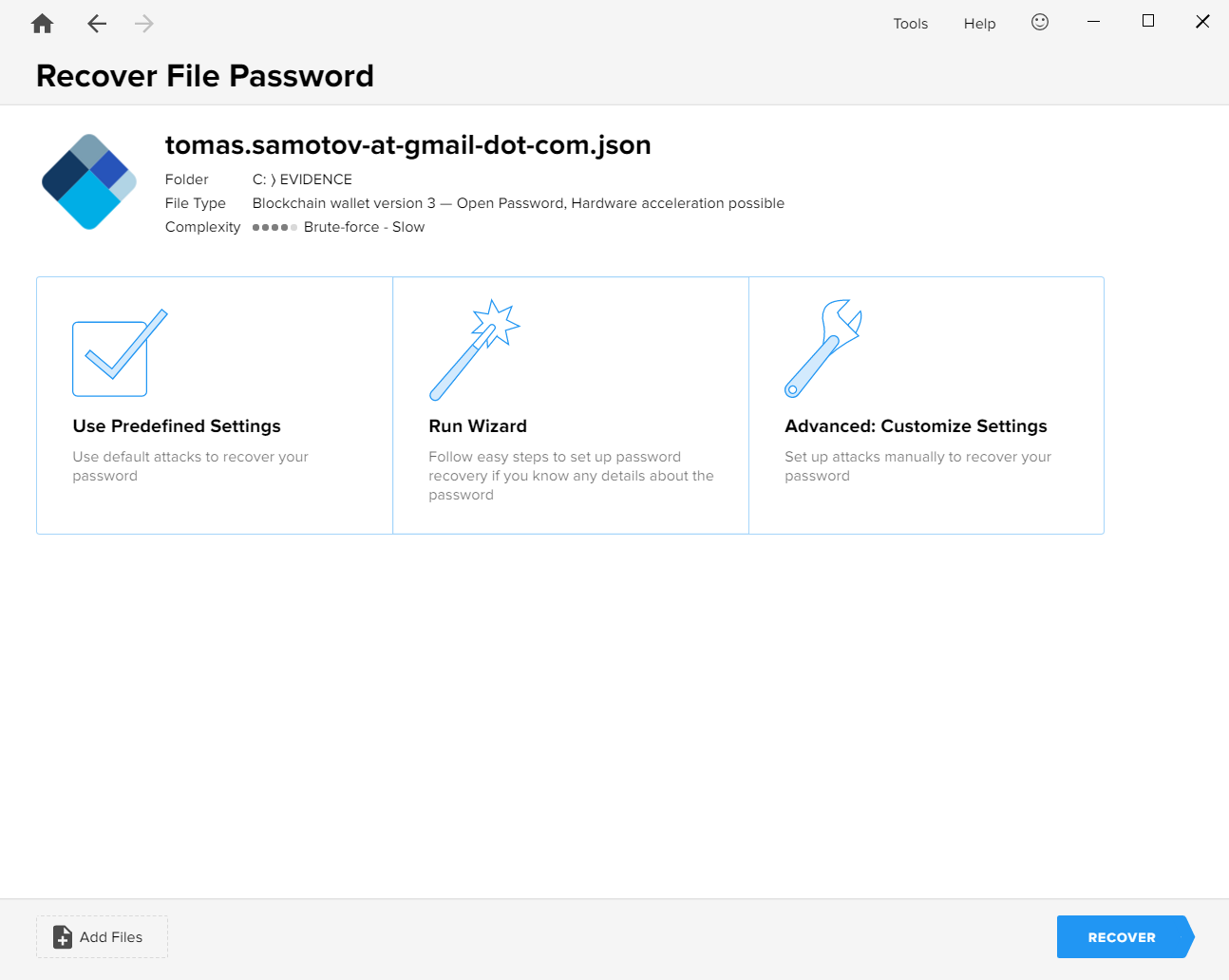Click the EVIDENCE folder path text
The image size is (1229, 980).
click(x=302, y=179)
